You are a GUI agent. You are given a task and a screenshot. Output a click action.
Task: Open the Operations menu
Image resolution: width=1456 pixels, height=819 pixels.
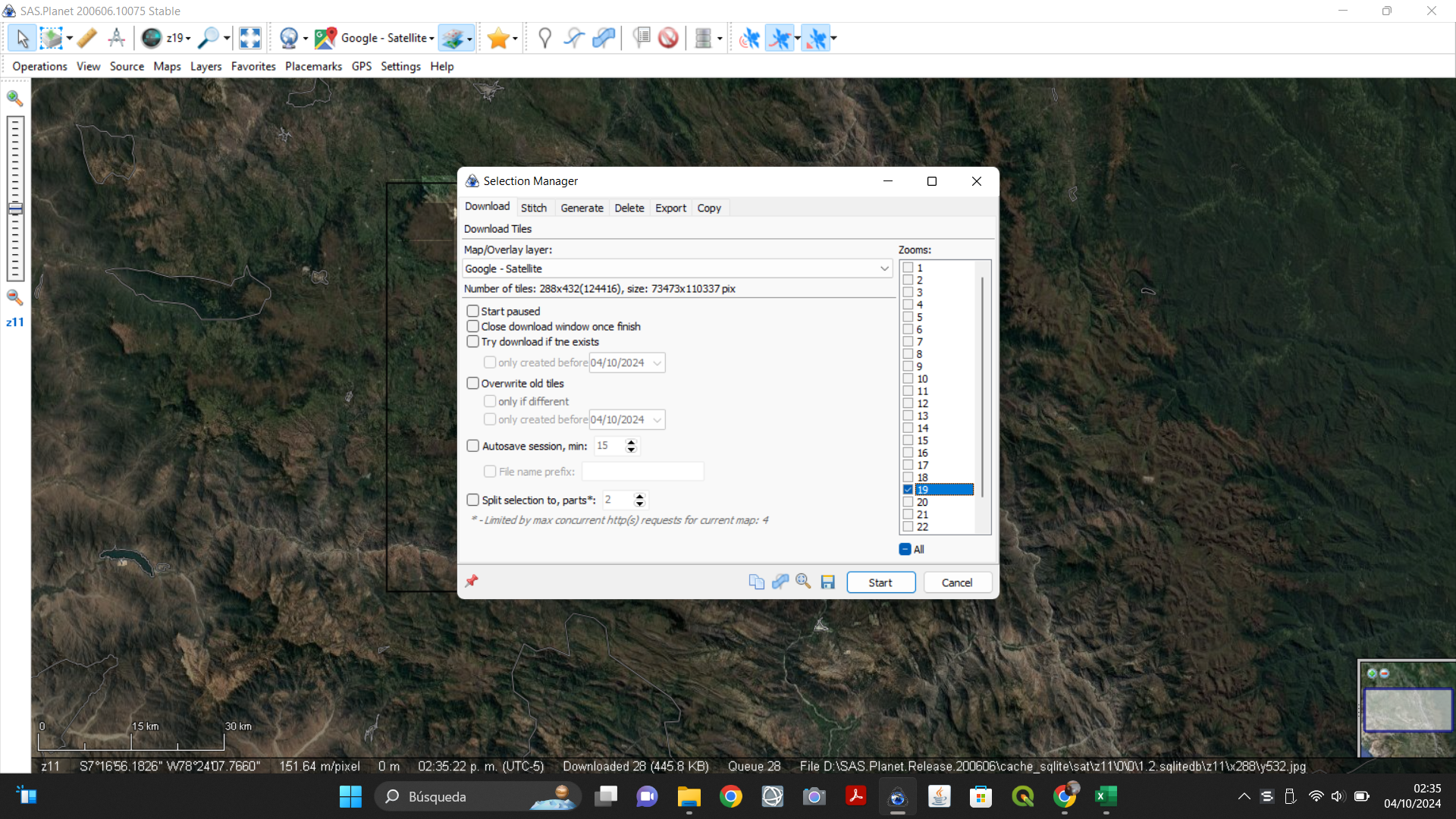click(39, 66)
